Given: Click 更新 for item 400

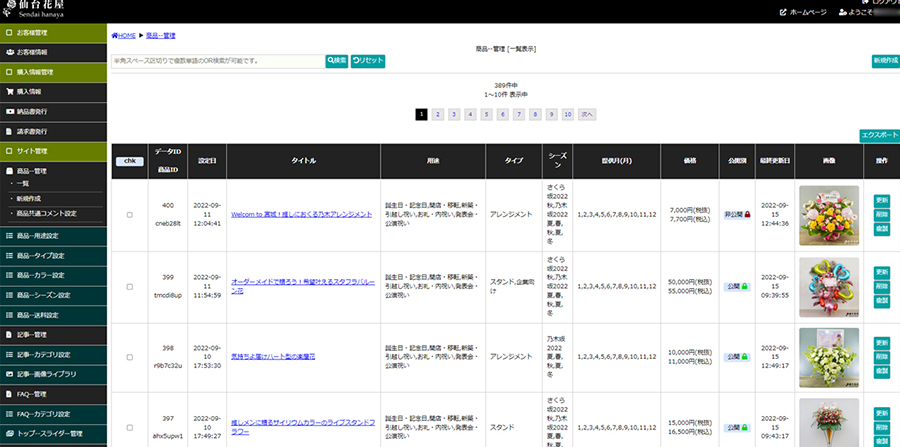Looking at the screenshot, I should 882,201.
